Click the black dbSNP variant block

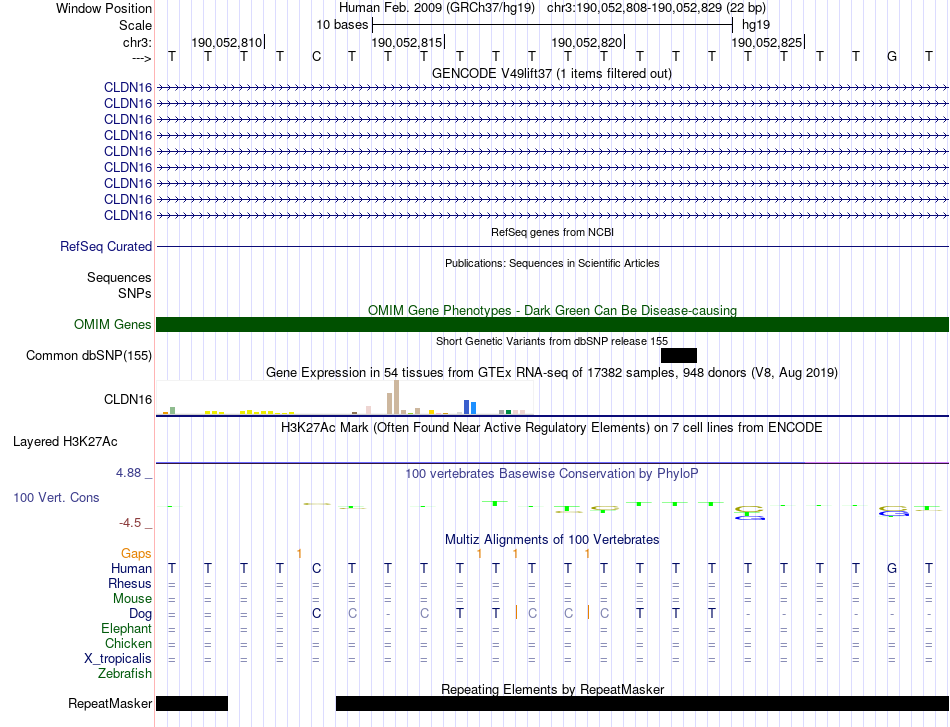point(679,356)
